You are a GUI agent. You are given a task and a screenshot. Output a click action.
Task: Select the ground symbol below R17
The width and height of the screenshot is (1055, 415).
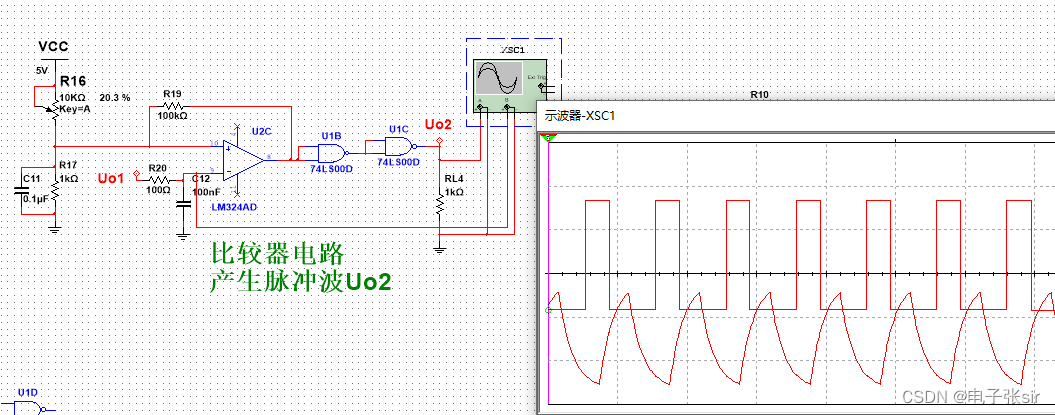pos(54,230)
